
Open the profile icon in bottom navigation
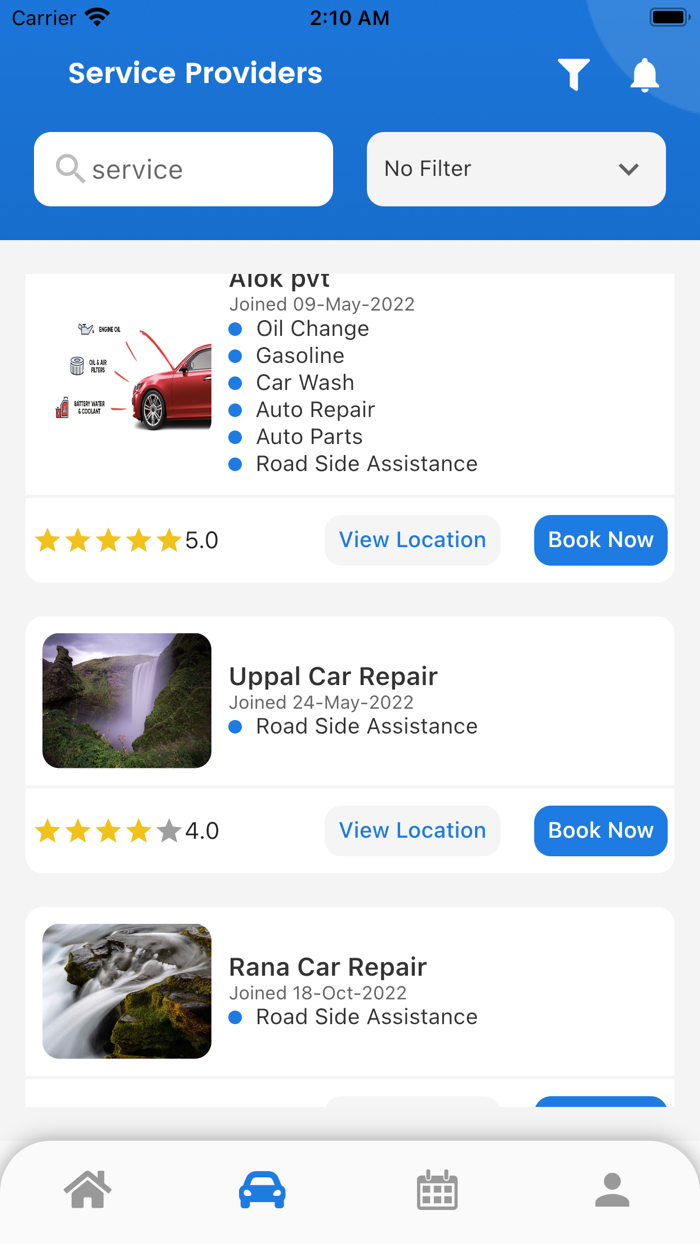pos(612,1189)
